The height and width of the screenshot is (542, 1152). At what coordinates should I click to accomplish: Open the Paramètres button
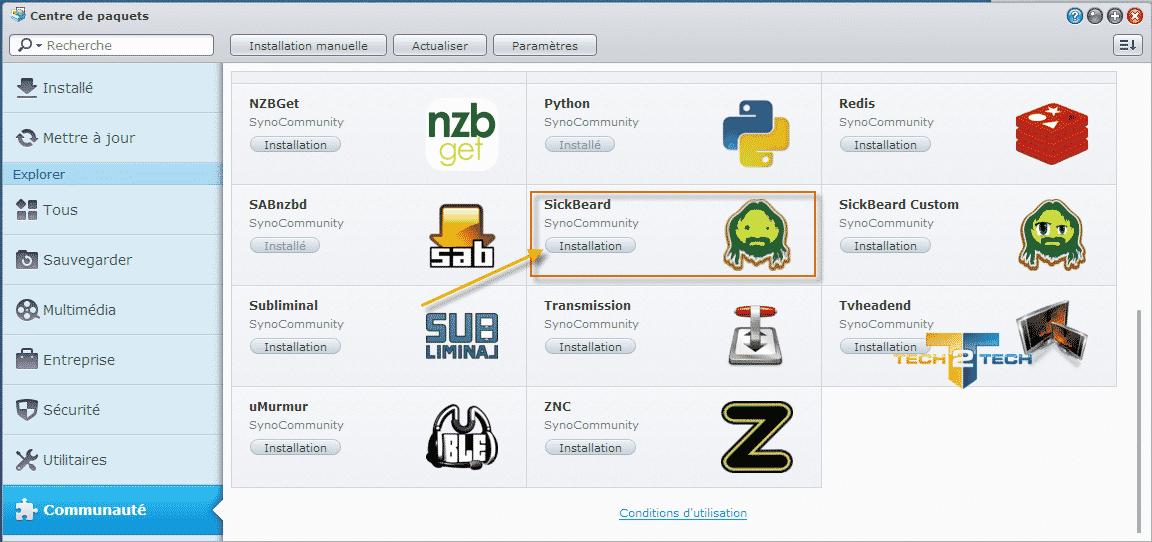(x=544, y=46)
